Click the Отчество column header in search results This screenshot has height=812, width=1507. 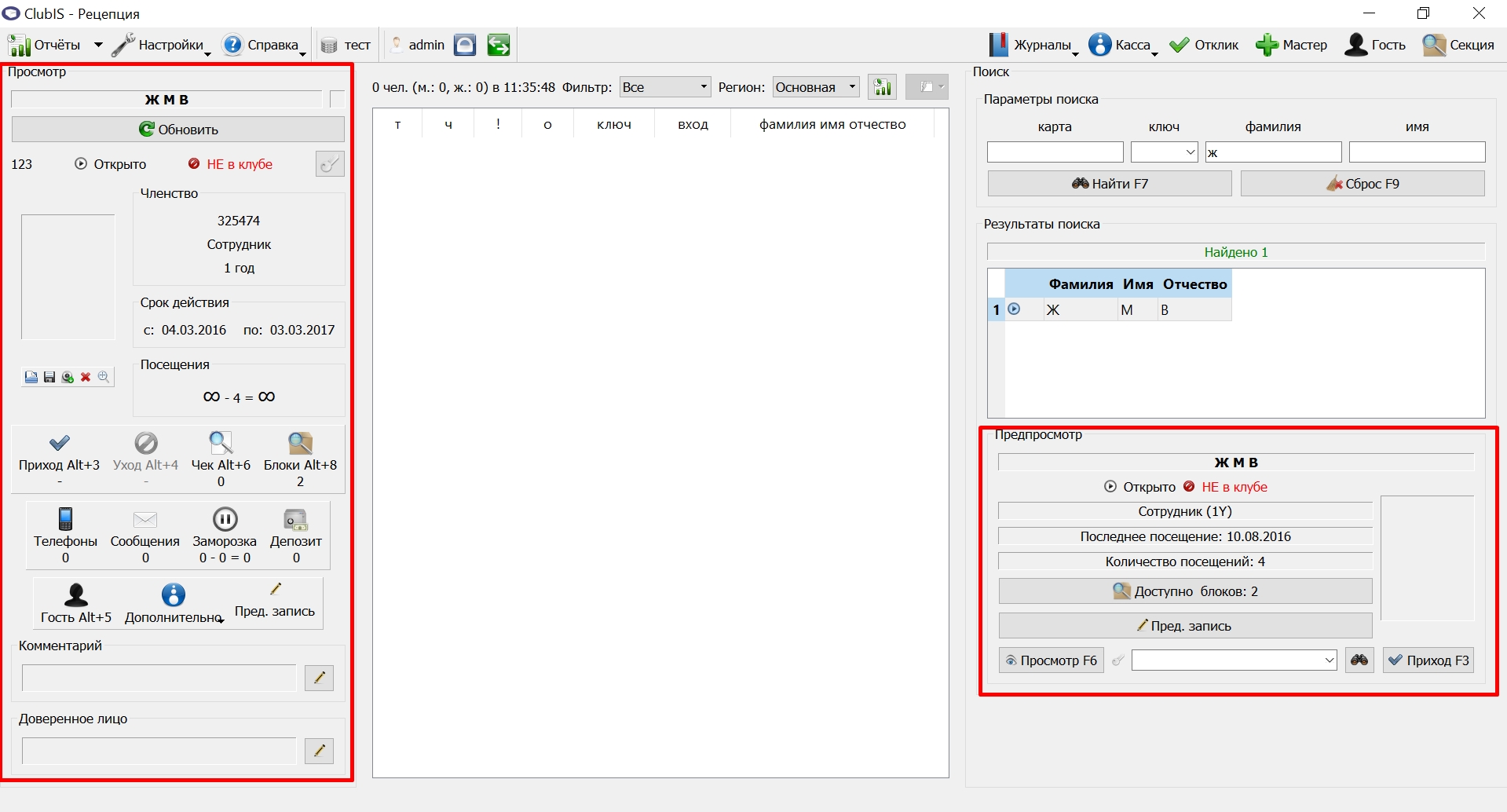tap(1194, 284)
